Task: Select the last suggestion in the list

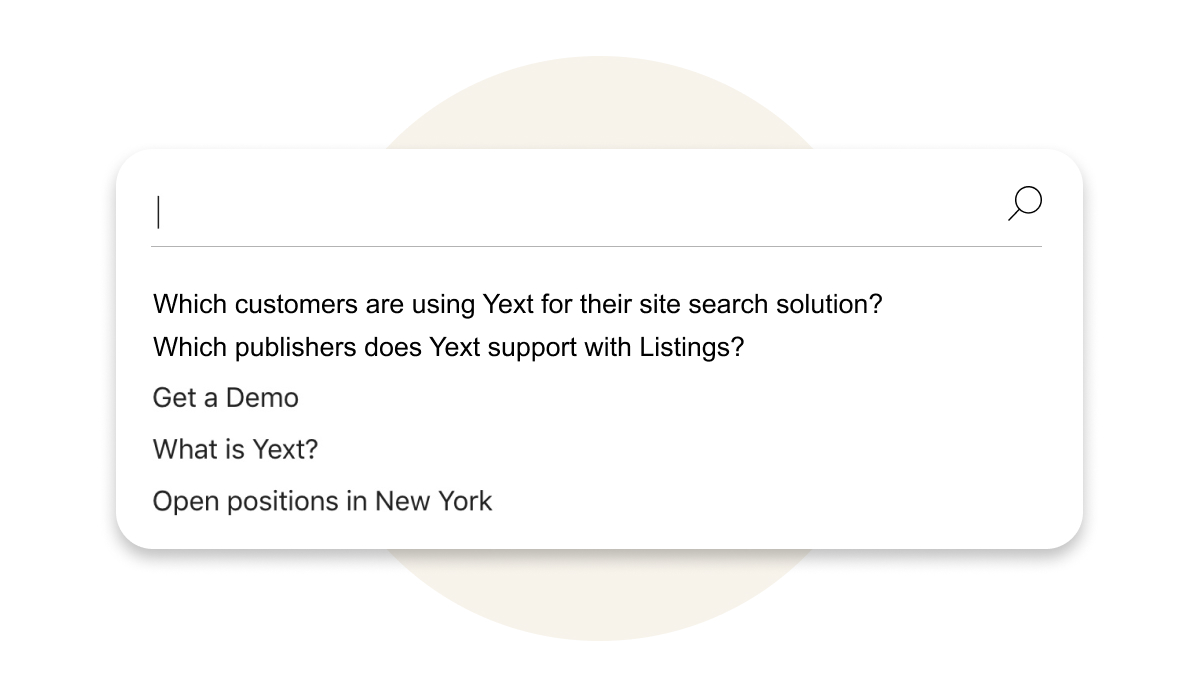Action: tap(322, 501)
